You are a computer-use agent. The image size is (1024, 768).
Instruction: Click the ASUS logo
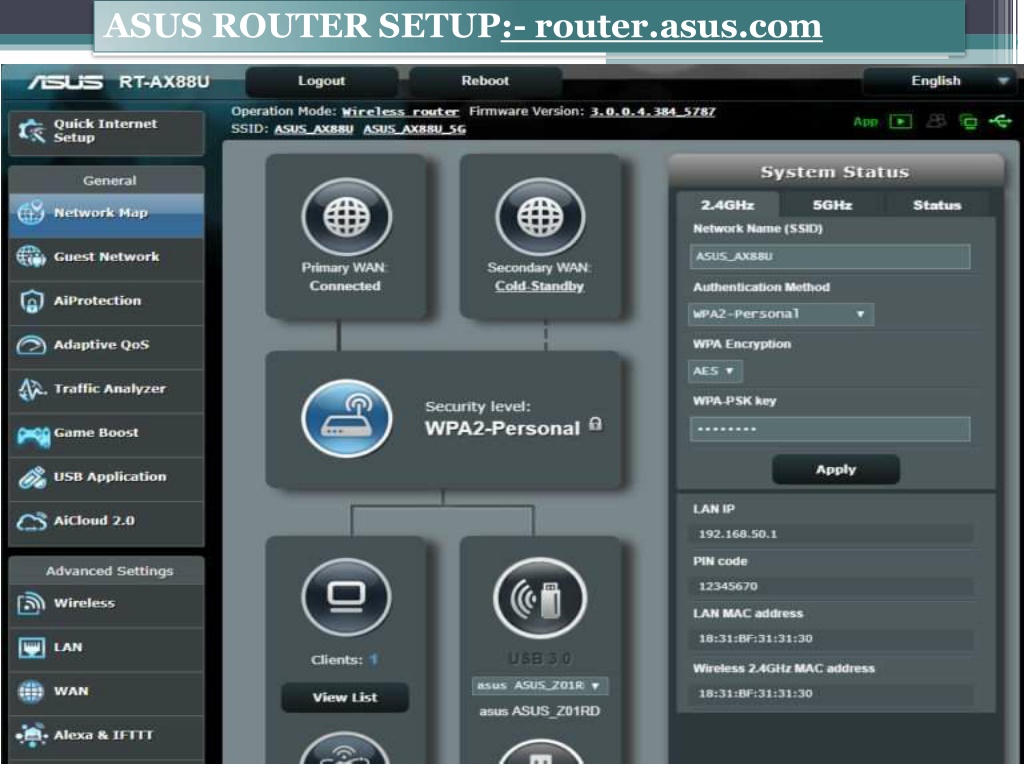pyautogui.click(x=65, y=82)
